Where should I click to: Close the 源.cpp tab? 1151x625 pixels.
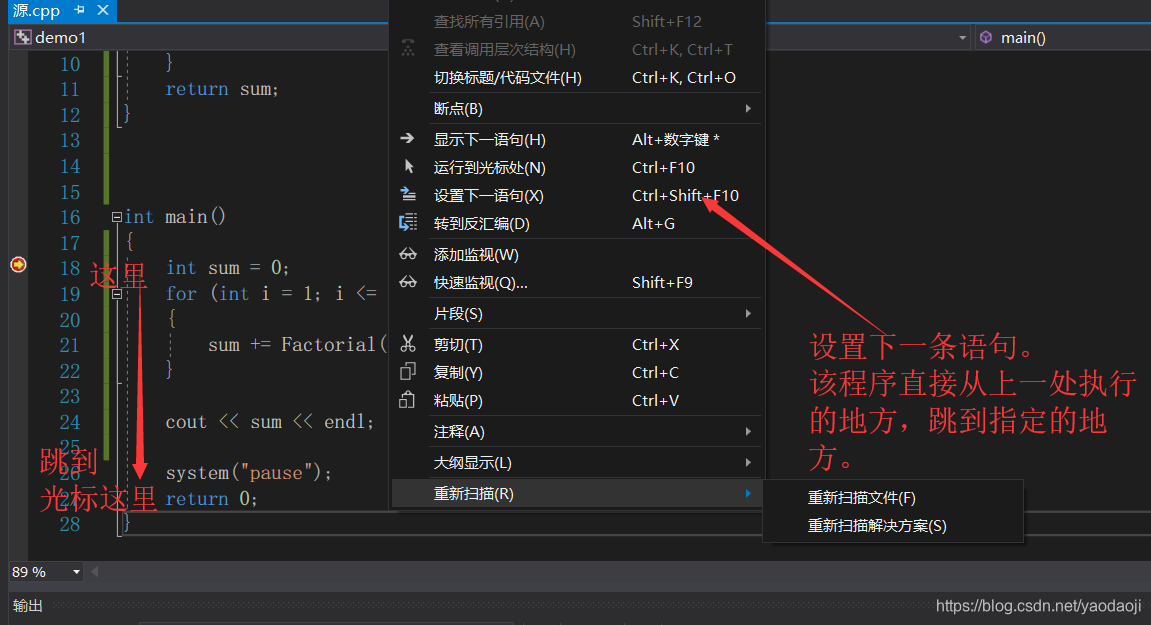[103, 10]
